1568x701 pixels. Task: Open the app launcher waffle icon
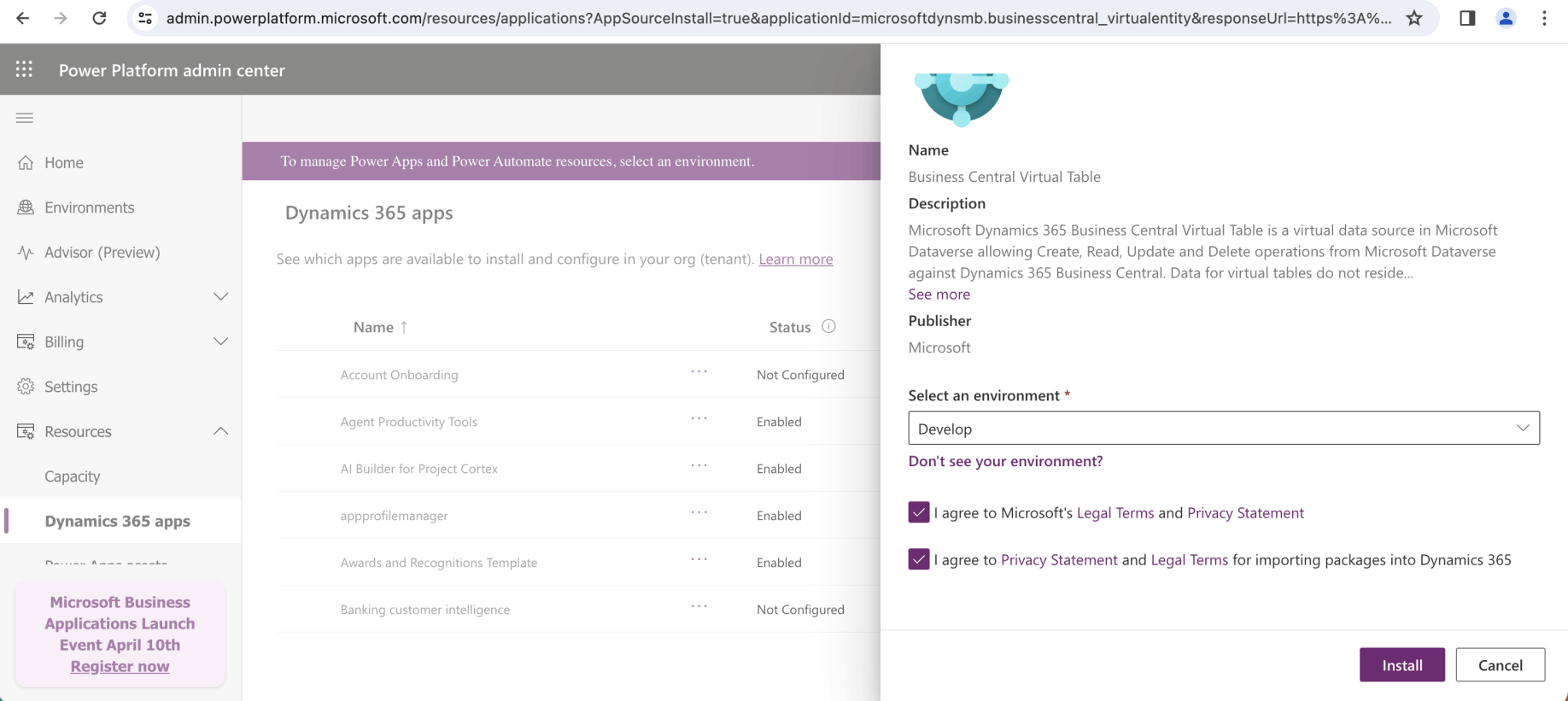(24, 70)
